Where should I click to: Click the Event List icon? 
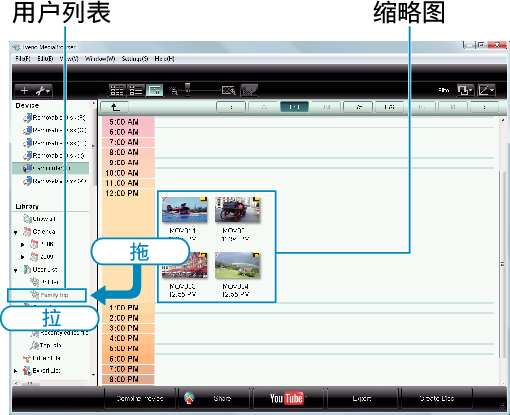(27, 370)
